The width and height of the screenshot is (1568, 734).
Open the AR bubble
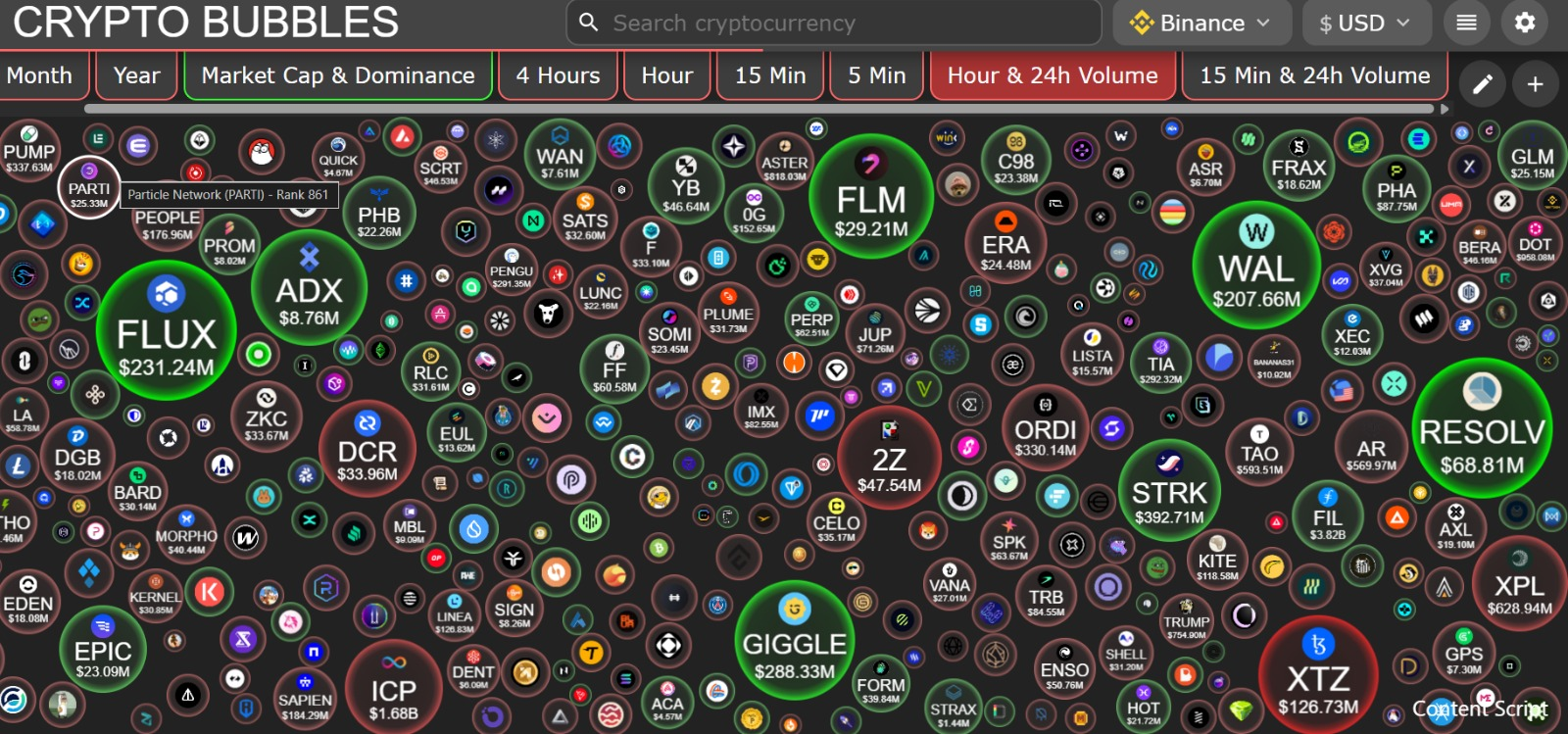(1371, 449)
